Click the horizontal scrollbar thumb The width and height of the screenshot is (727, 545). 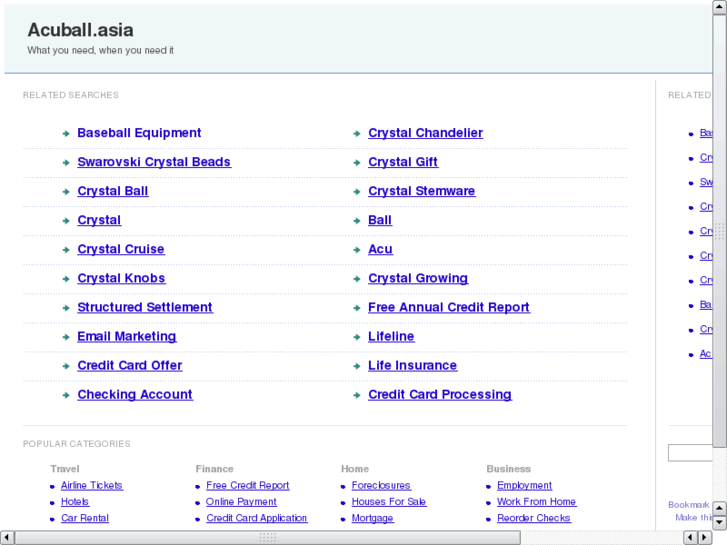point(268,538)
